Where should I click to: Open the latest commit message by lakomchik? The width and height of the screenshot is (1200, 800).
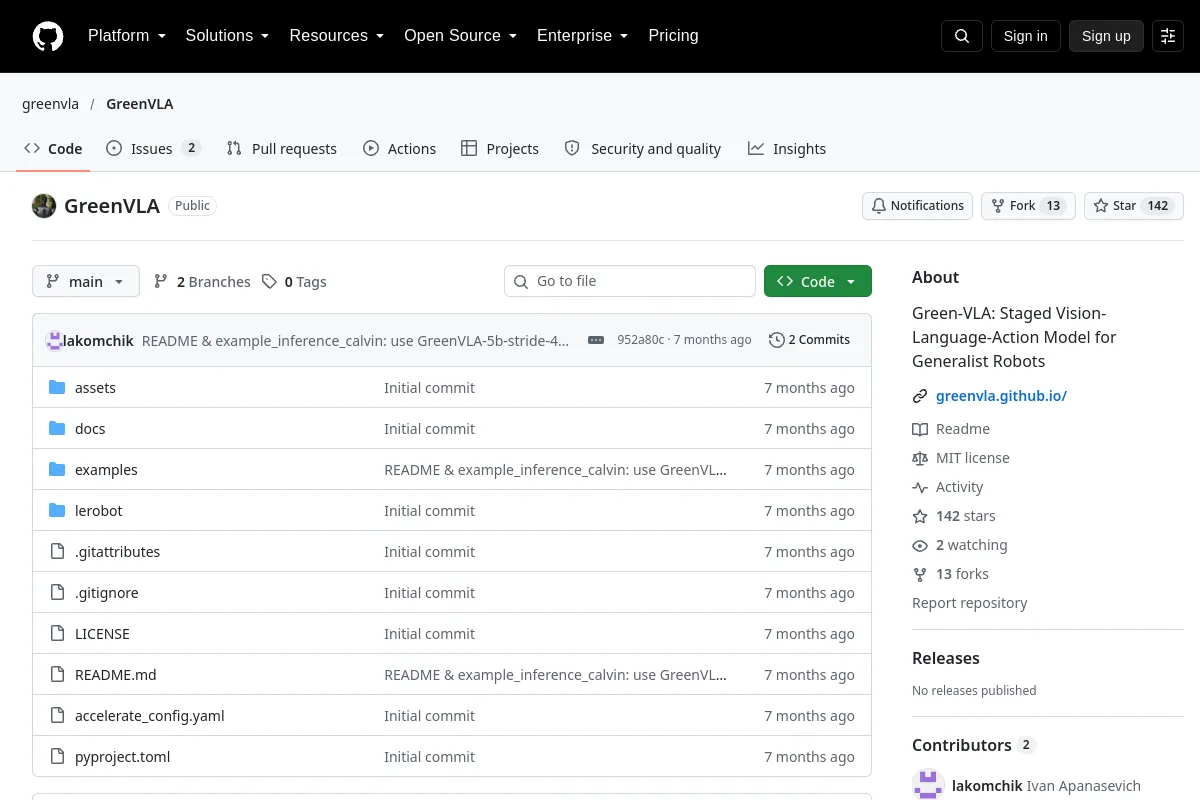pos(355,340)
